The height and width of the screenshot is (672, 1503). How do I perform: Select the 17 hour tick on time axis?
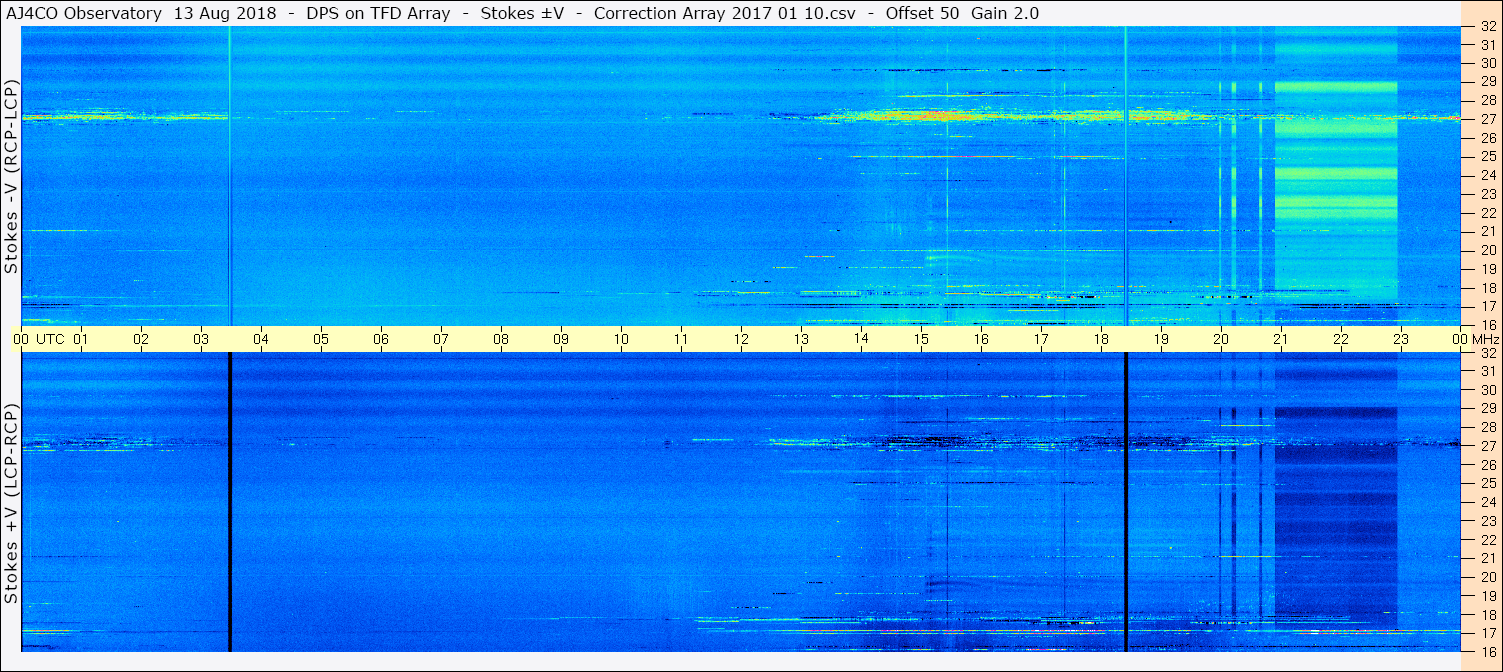1041,339
